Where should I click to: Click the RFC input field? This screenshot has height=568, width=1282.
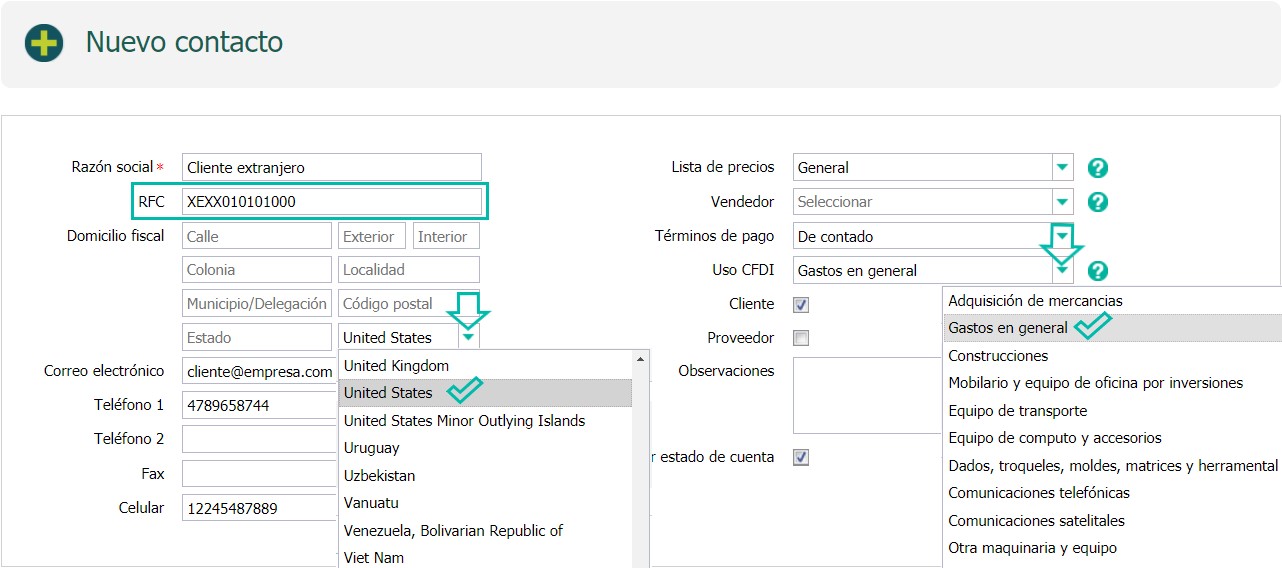(x=332, y=202)
